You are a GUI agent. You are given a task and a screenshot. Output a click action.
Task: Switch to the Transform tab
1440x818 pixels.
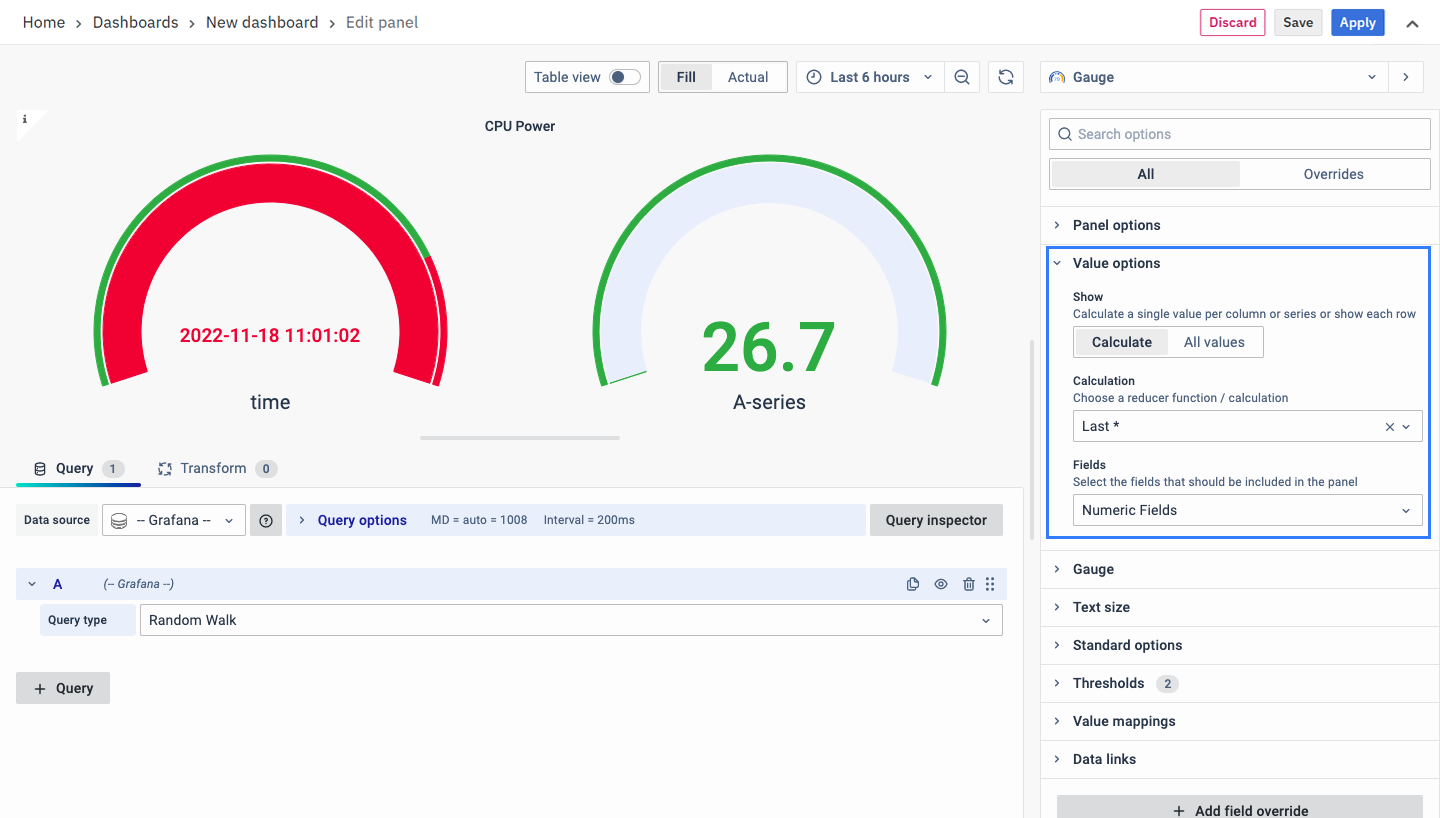(x=213, y=468)
